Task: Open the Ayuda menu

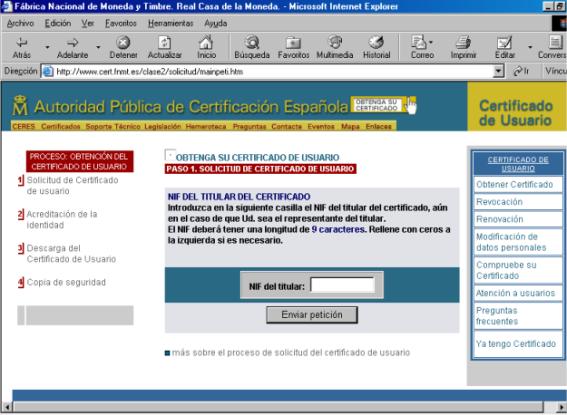Action: (216, 23)
